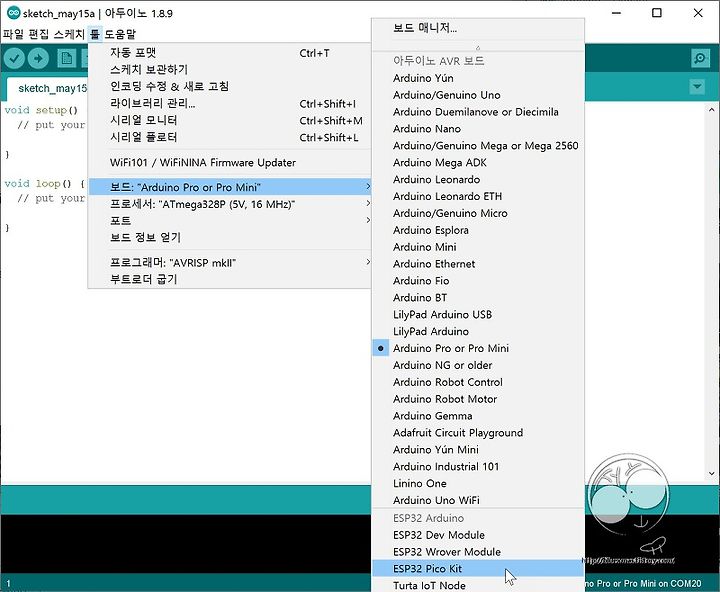Click line number 1 in status bar

point(8,584)
